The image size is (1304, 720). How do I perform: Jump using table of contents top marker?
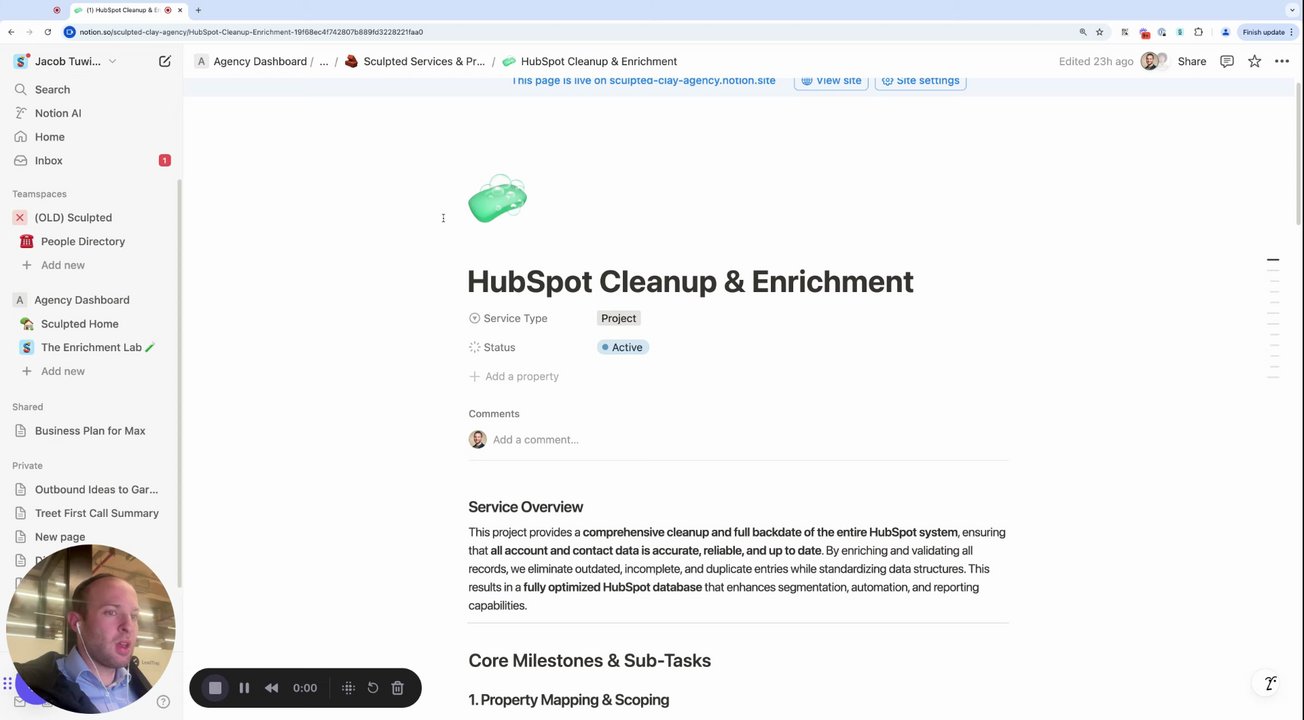coord(1273,260)
